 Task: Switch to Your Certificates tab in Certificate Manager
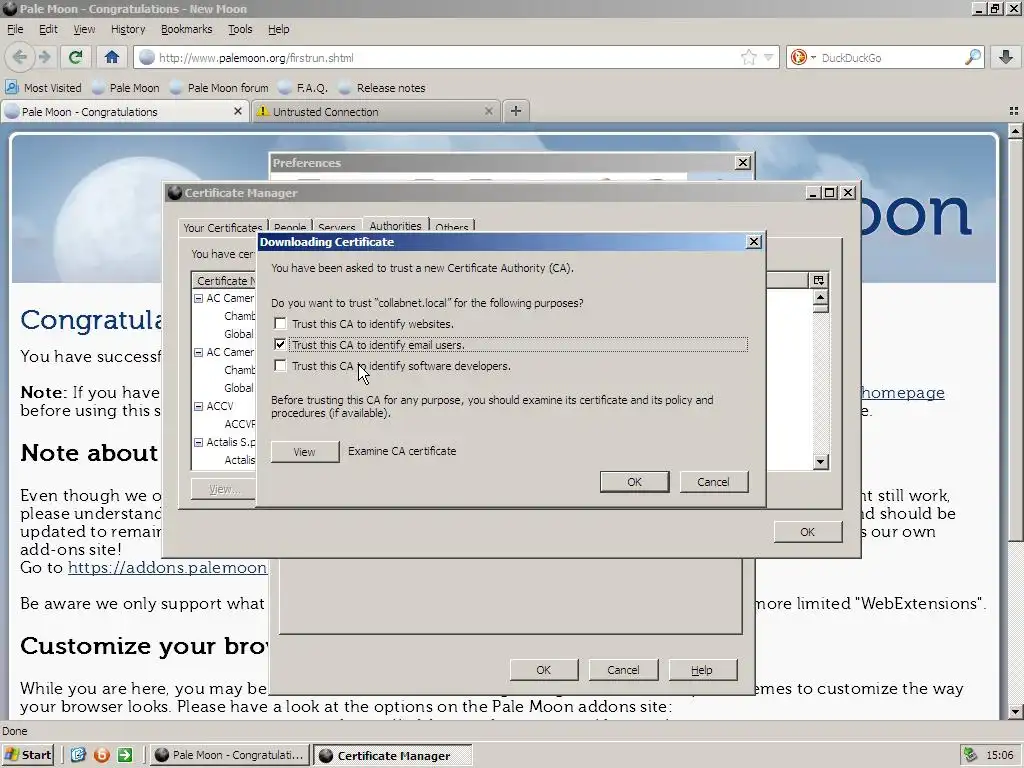[x=223, y=227]
